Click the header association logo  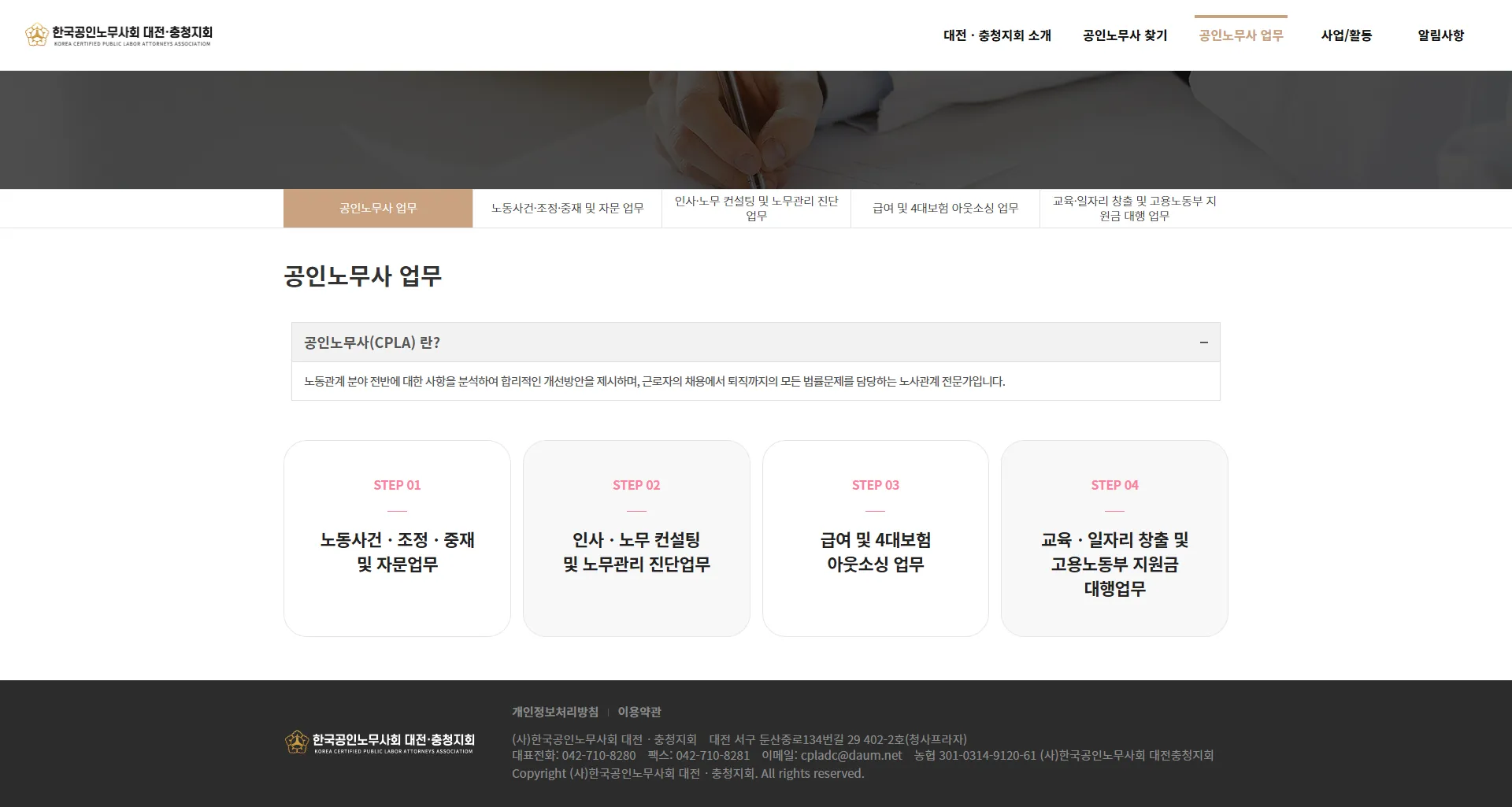click(x=118, y=35)
